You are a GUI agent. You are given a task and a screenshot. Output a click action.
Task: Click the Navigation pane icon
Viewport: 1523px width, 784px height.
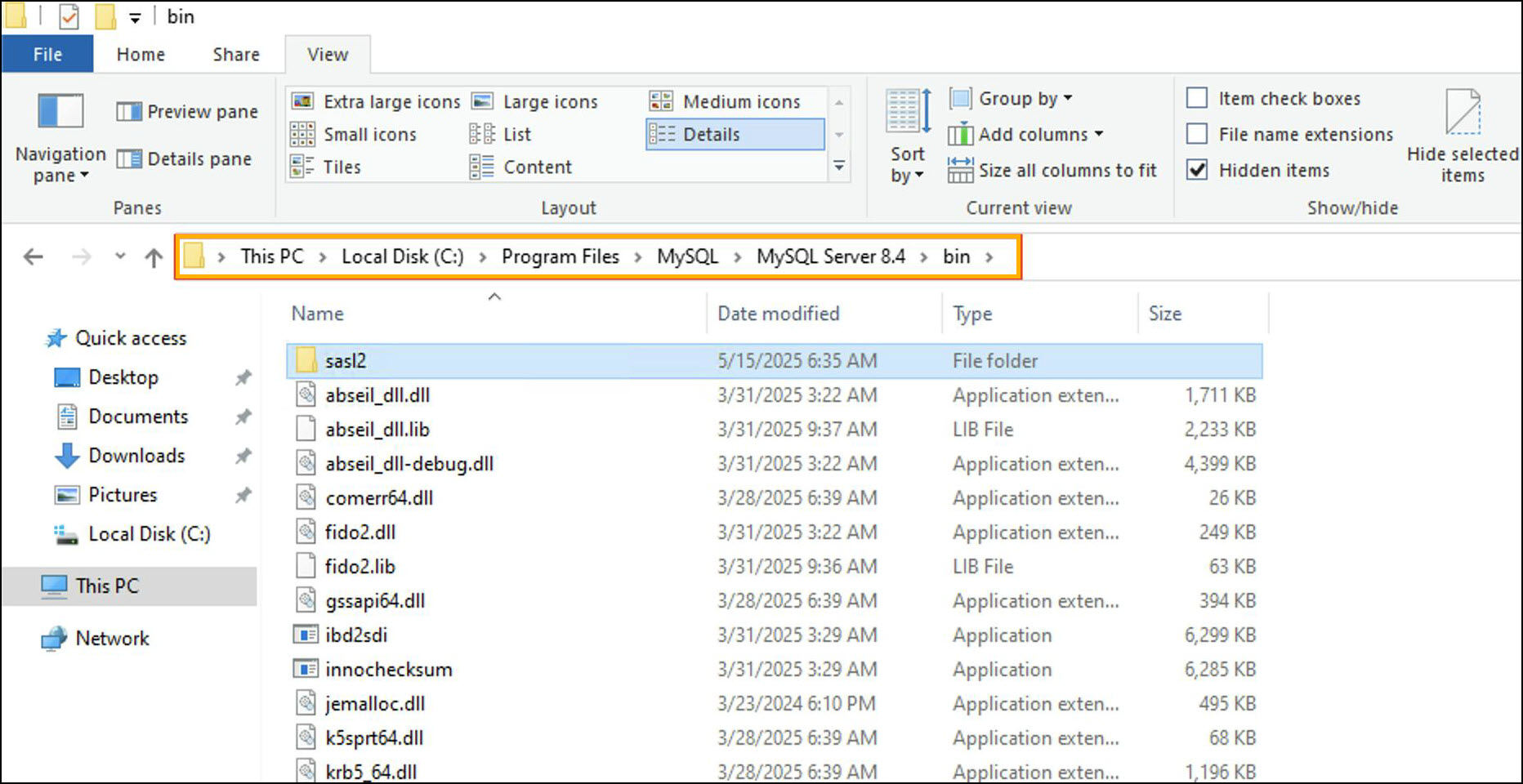(x=60, y=112)
